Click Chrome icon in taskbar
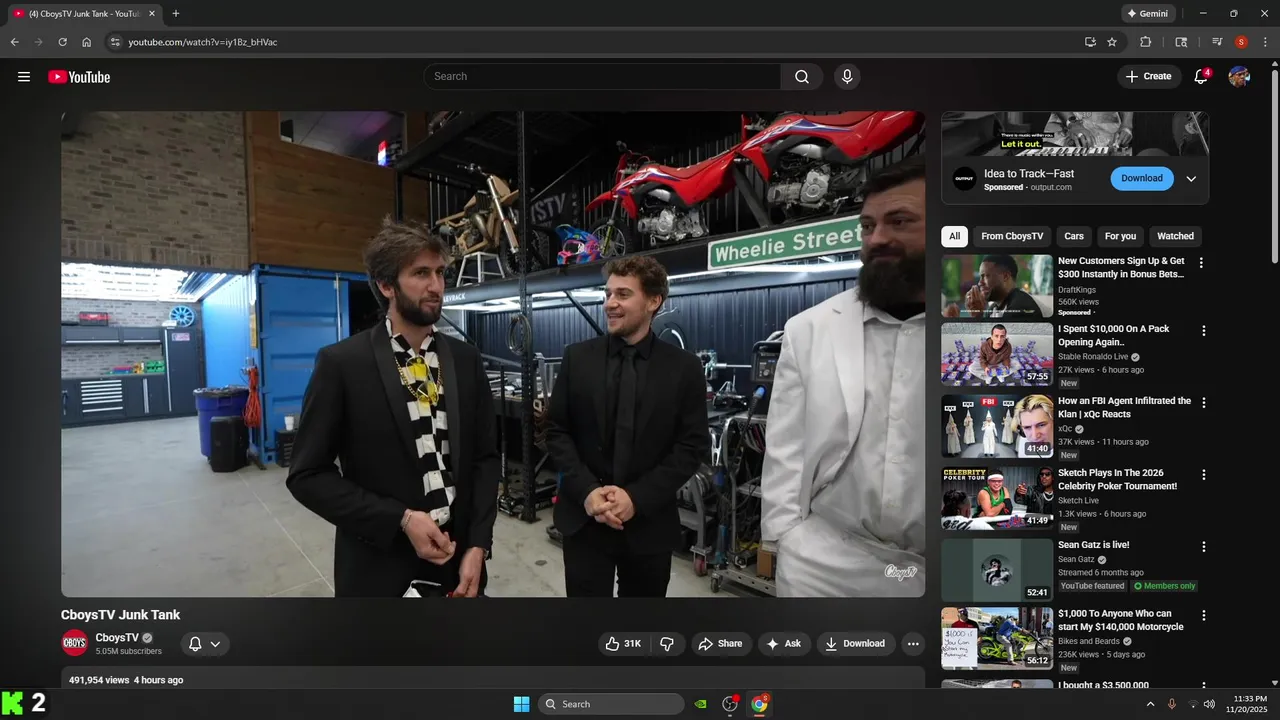Image resolution: width=1280 pixels, height=720 pixels. coord(759,704)
